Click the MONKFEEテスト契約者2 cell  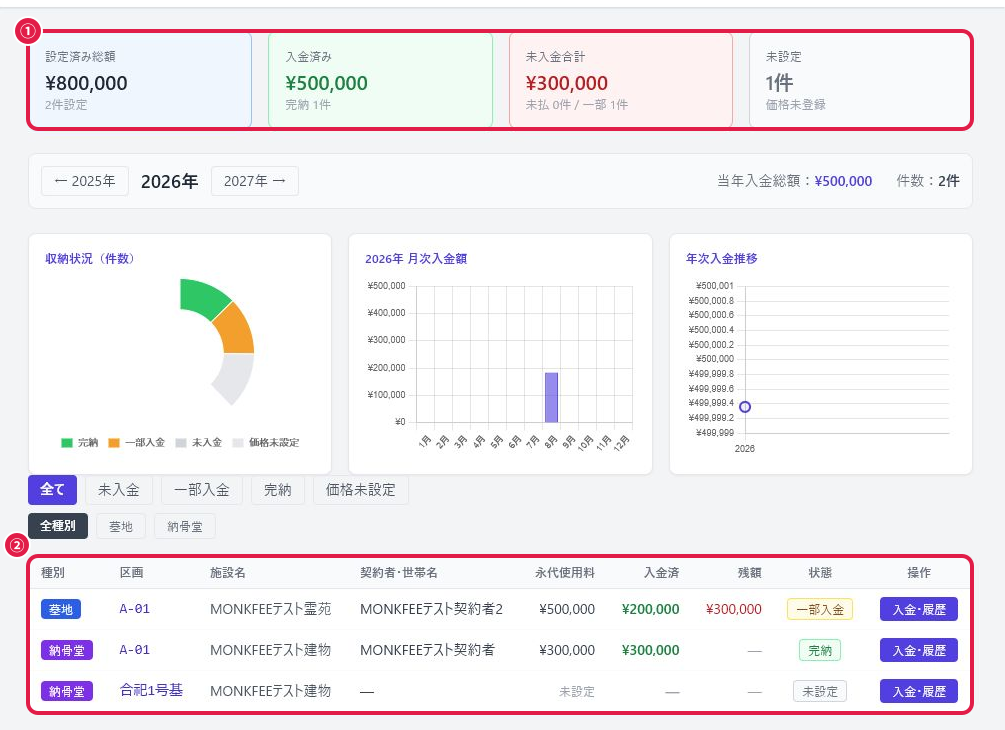click(x=431, y=609)
